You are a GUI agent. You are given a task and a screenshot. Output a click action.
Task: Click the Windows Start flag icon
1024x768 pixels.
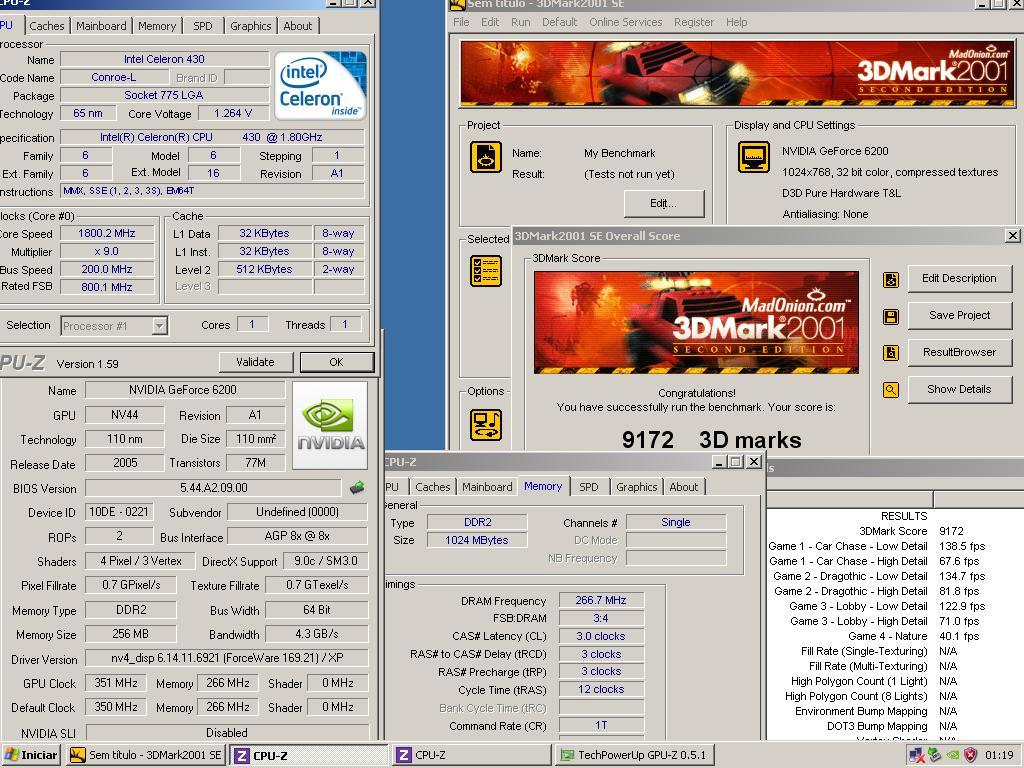pos(11,755)
